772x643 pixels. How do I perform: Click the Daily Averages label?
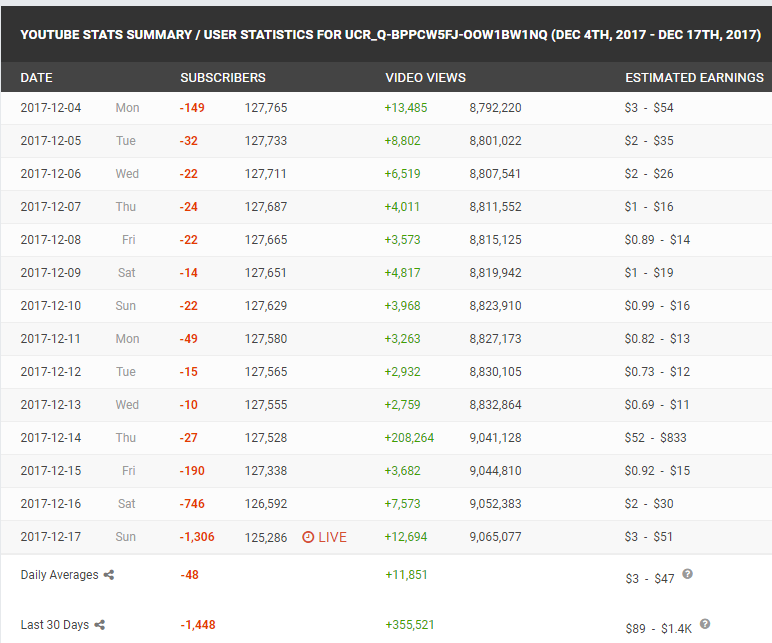[x=60, y=575]
